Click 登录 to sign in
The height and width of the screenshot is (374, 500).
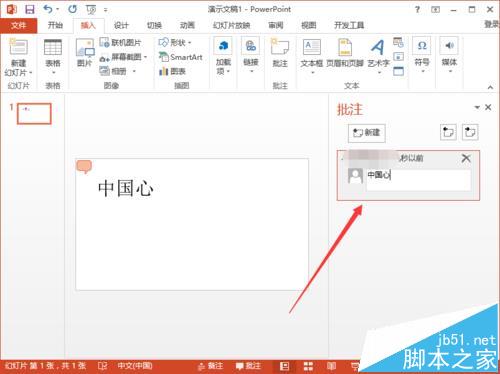[492, 24]
